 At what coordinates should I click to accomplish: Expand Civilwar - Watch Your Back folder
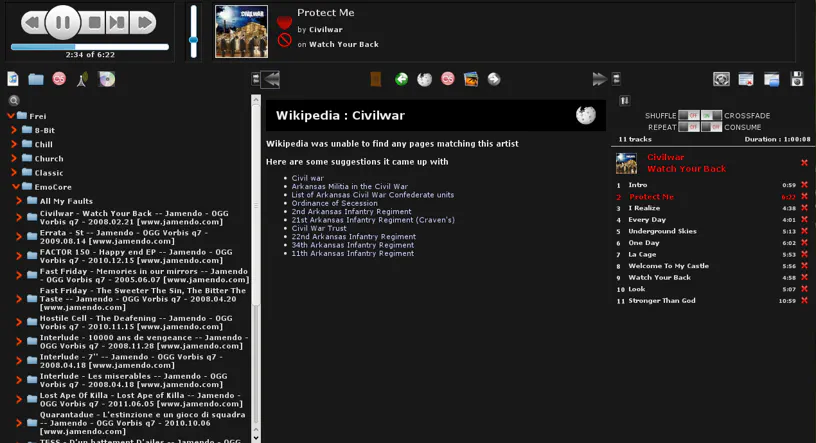(x=19, y=217)
